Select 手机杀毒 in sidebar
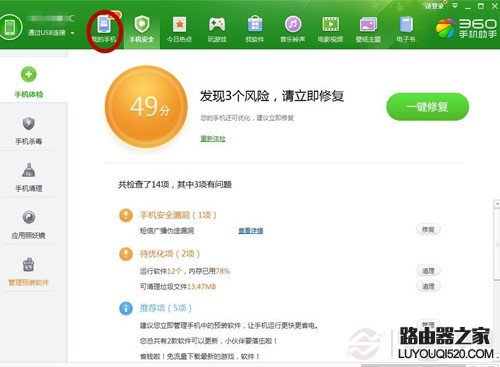The image size is (500, 367). click(x=29, y=131)
